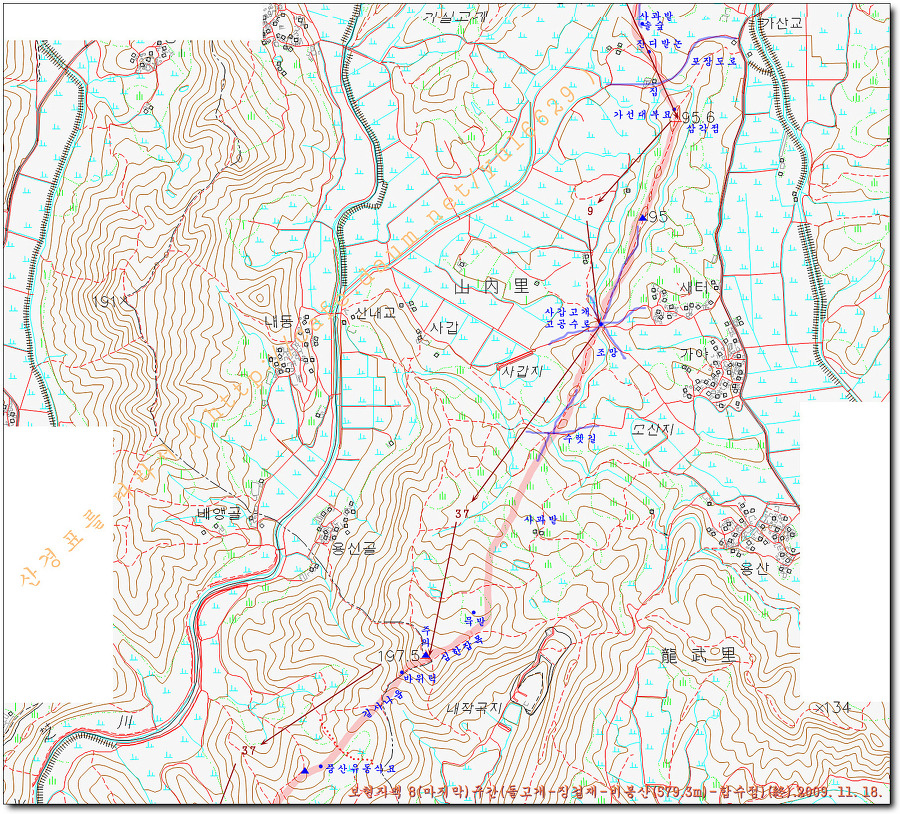Screen dimensions: 900x814
Task: Click the 191 elevation number
Action: click(x=108, y=300)
